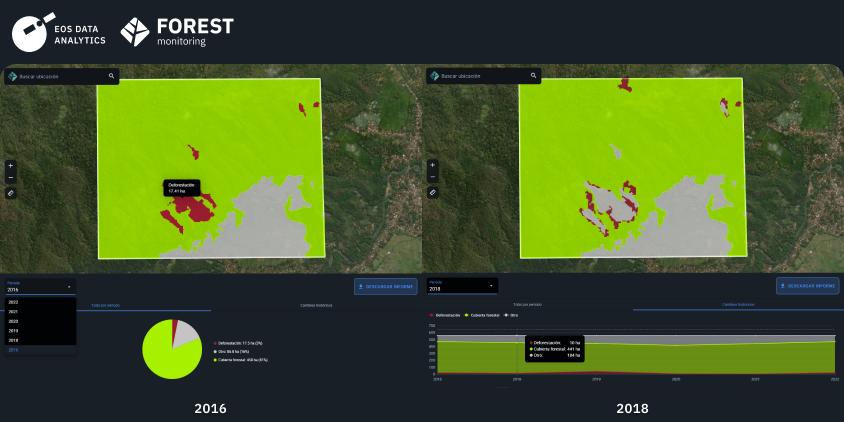Click Descargar Informe button in left panel

(x=385, y=286)
